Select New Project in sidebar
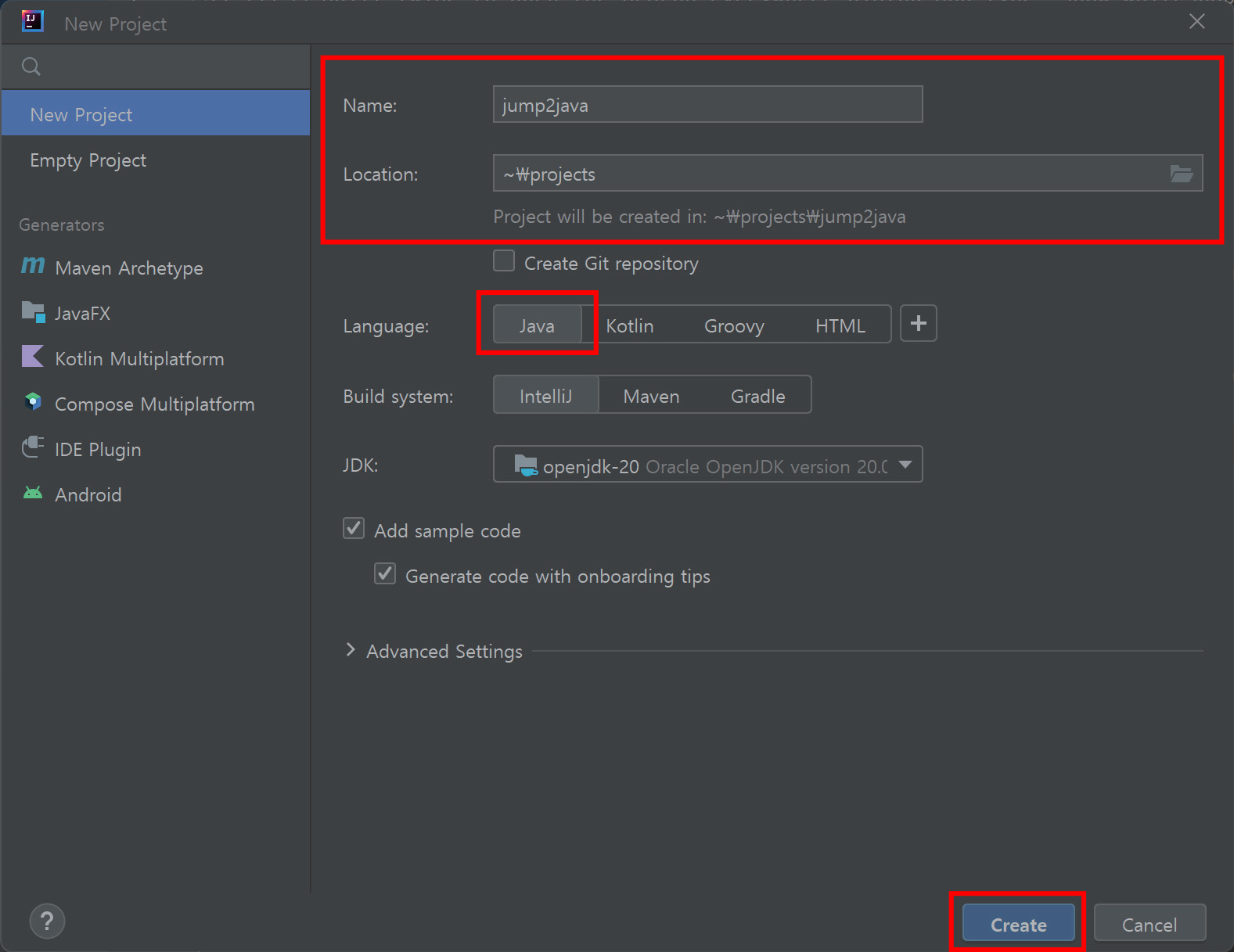1234x952 pixels. (156, 113)
